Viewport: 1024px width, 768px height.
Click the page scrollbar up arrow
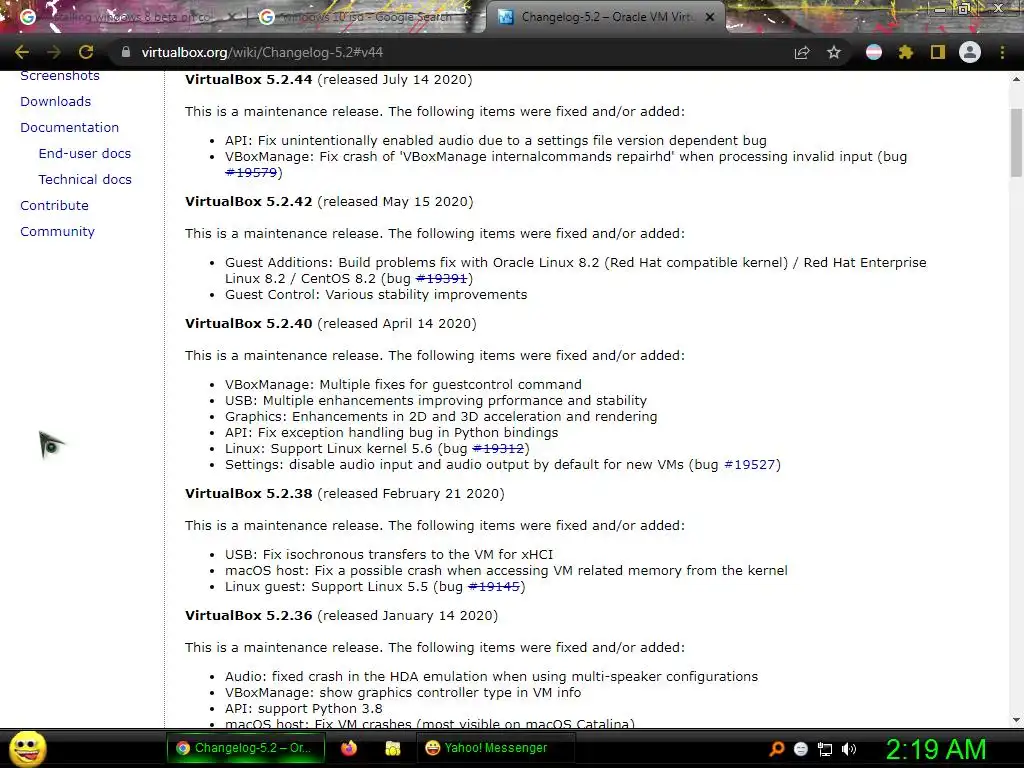pyautogui.click(x=1016, y=79)
